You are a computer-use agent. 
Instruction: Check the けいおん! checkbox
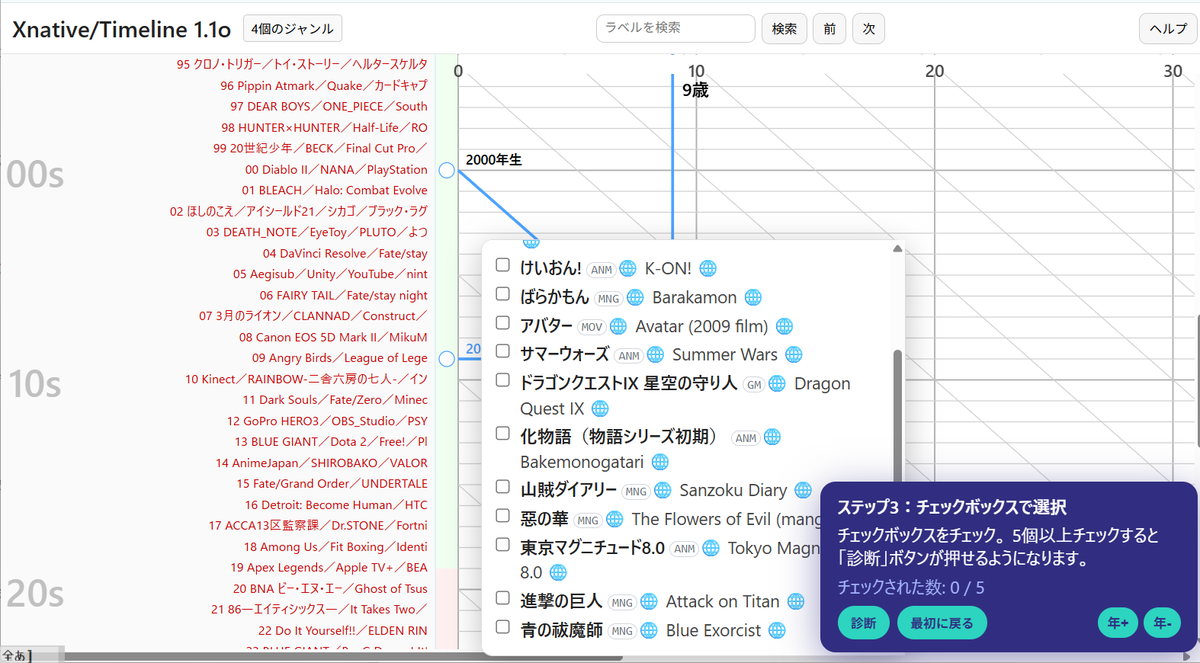pos(503,266)
